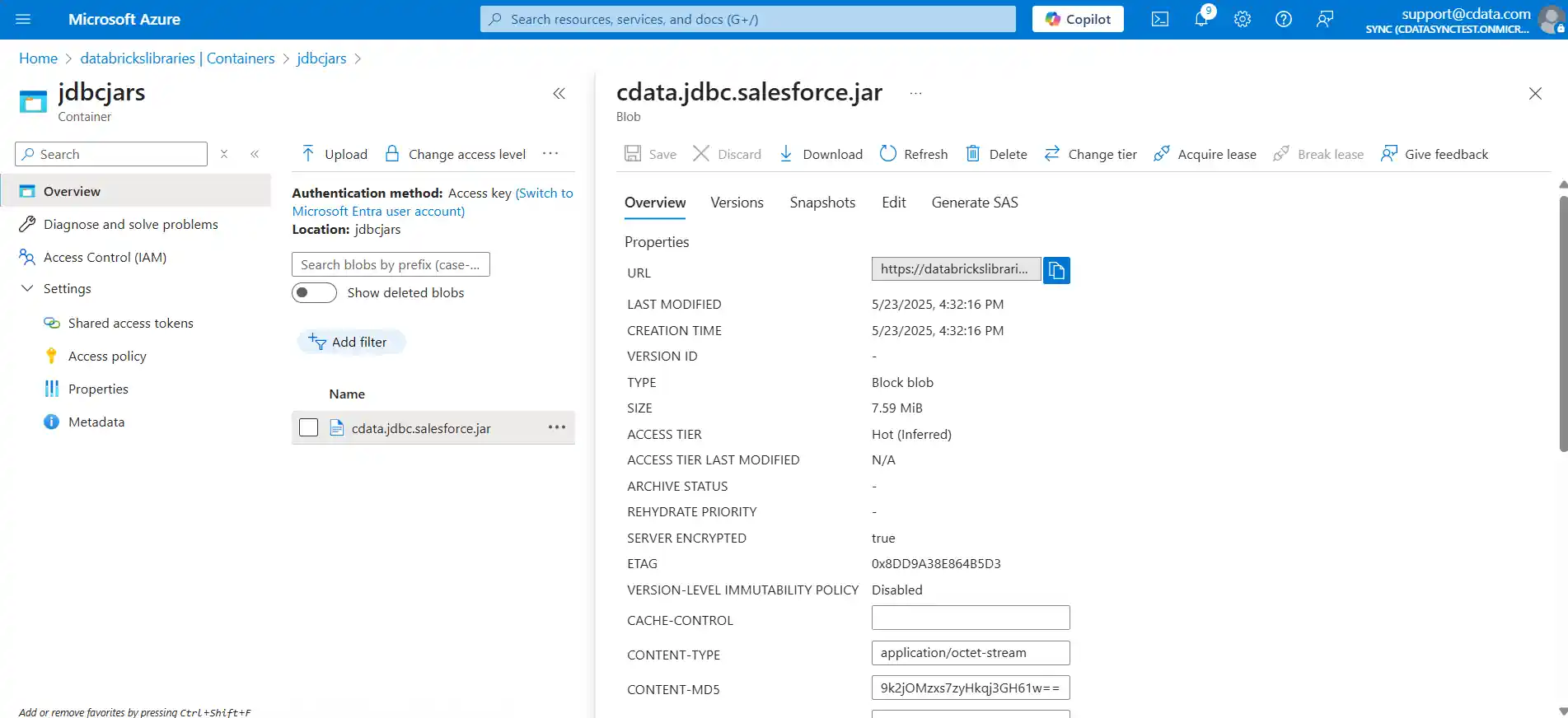This screenshot has height=718, width=1568.
Task: Open portal settings gear
Action: [x=1243, y=19]
